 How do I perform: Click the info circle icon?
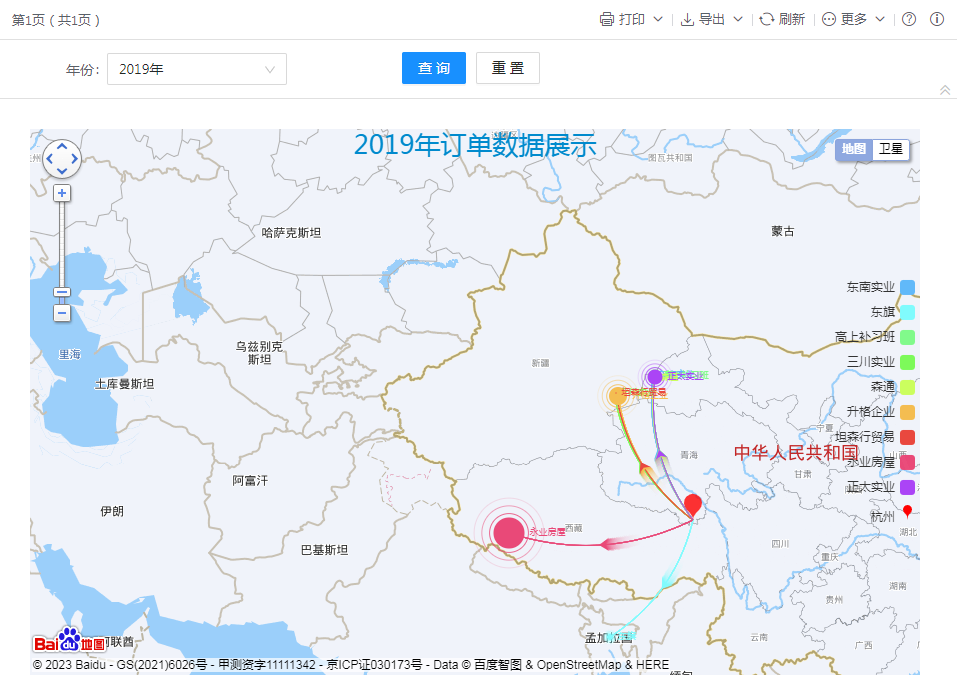(937, 19)
